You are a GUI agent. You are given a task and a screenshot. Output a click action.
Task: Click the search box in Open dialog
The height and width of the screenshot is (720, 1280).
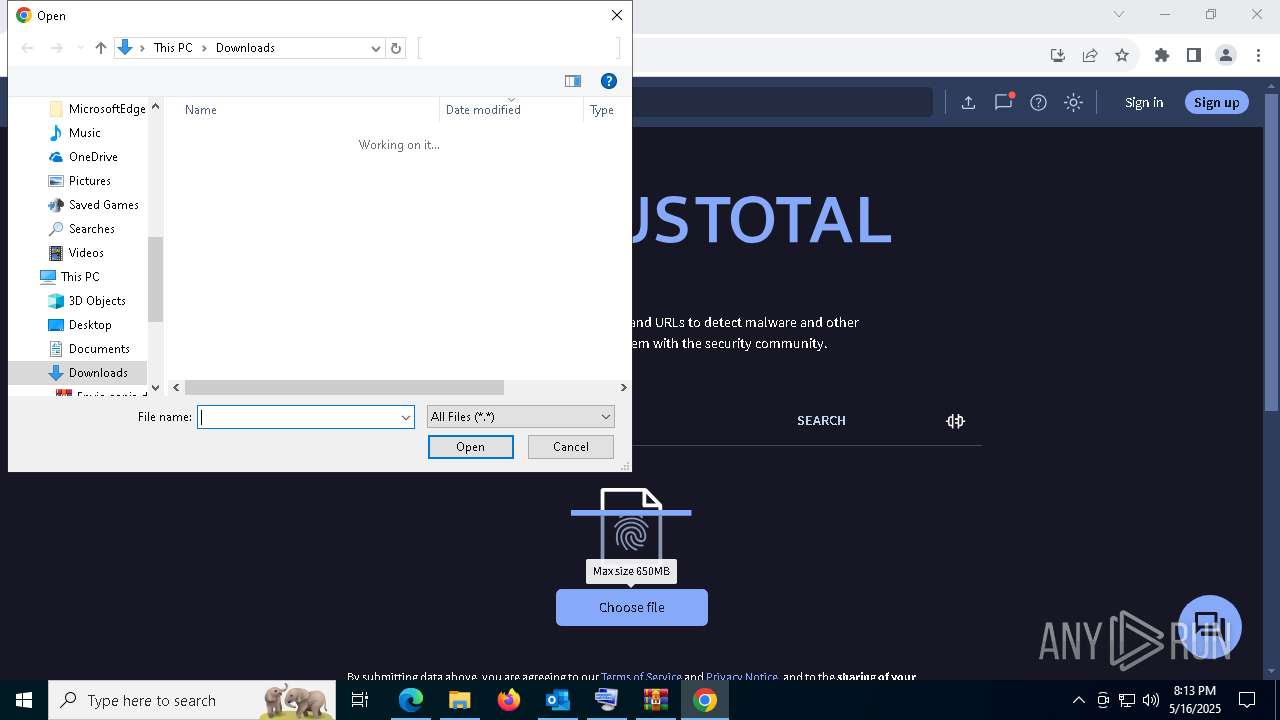[519, 48]
